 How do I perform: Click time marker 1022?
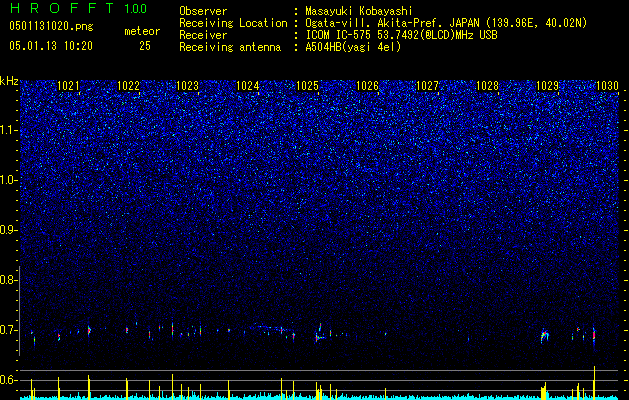click(128, 86)
